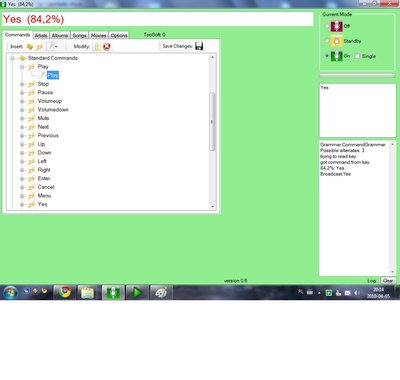Enable the Single checkbox
Screen dimensions: 400x380
[357, 56]
